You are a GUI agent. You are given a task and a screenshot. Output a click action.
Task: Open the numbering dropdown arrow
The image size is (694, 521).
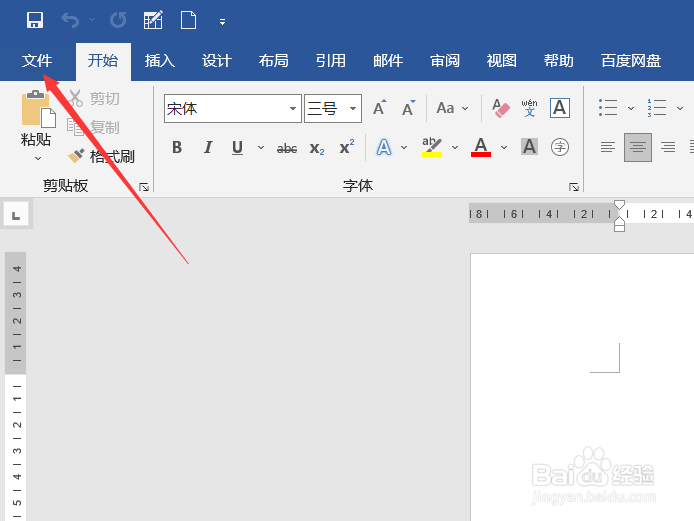click(x=680, y=108)
